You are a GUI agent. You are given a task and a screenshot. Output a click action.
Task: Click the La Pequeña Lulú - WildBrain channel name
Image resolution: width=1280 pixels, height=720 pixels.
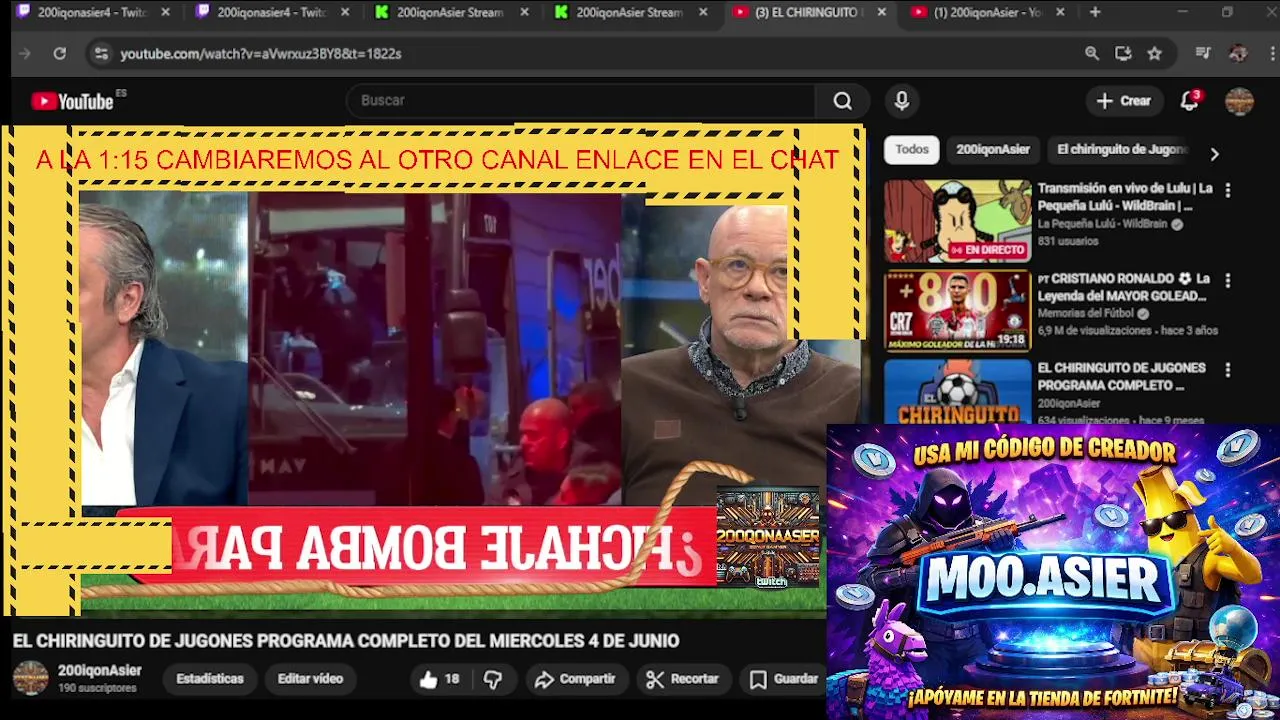(x=1102, y=224)
